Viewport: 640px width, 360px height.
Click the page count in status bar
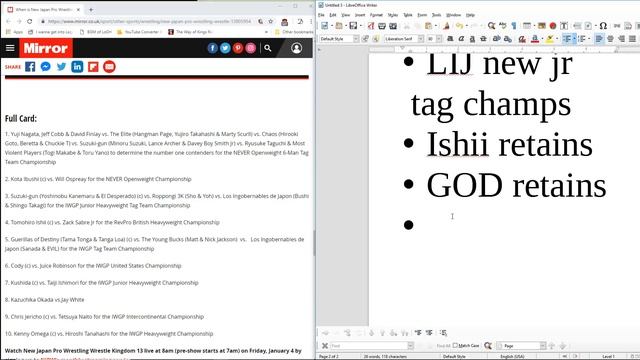[x=329, y=356]
